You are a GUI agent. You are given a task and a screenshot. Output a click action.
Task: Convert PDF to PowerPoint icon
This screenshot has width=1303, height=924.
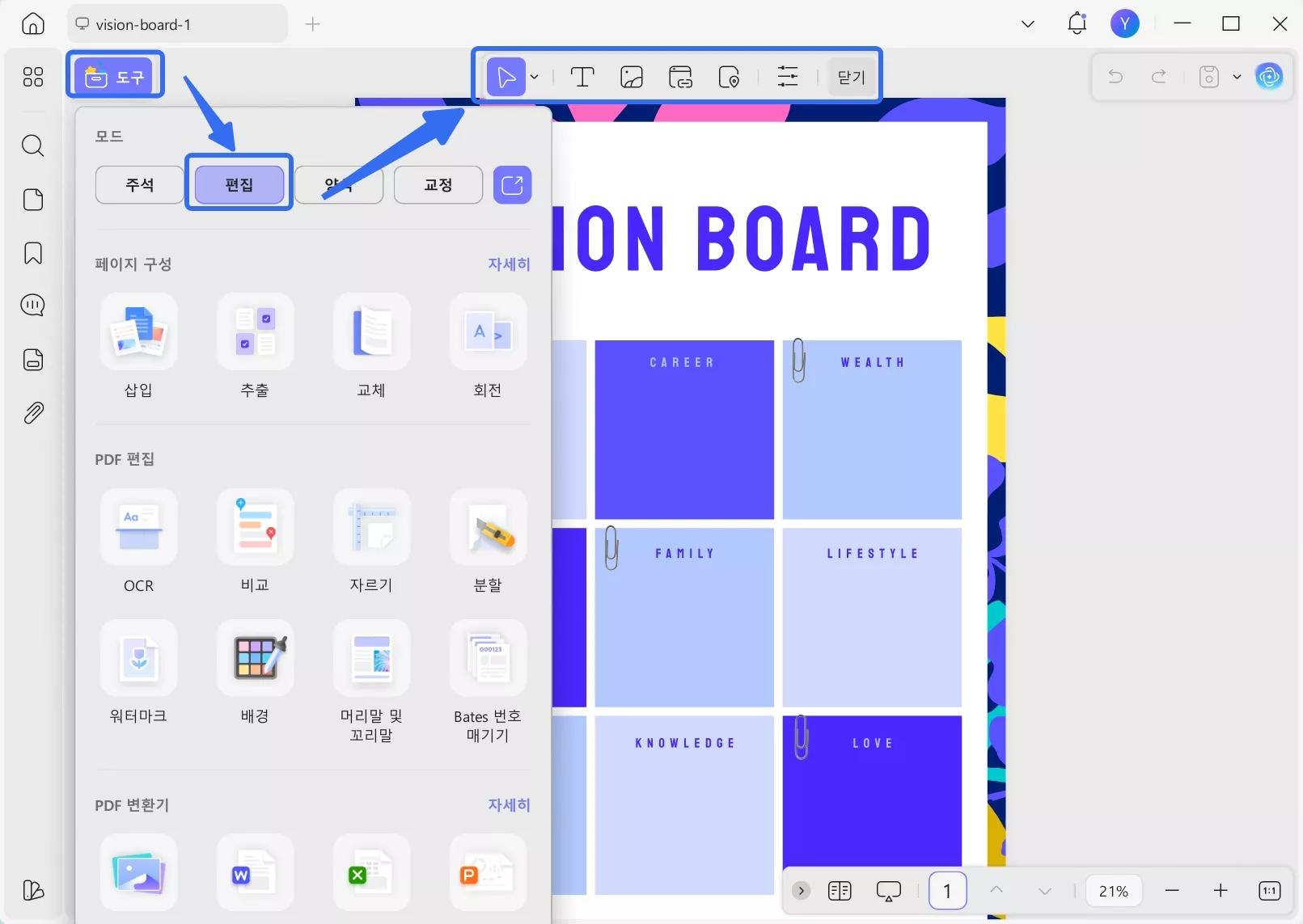click(x=489, y=872)
